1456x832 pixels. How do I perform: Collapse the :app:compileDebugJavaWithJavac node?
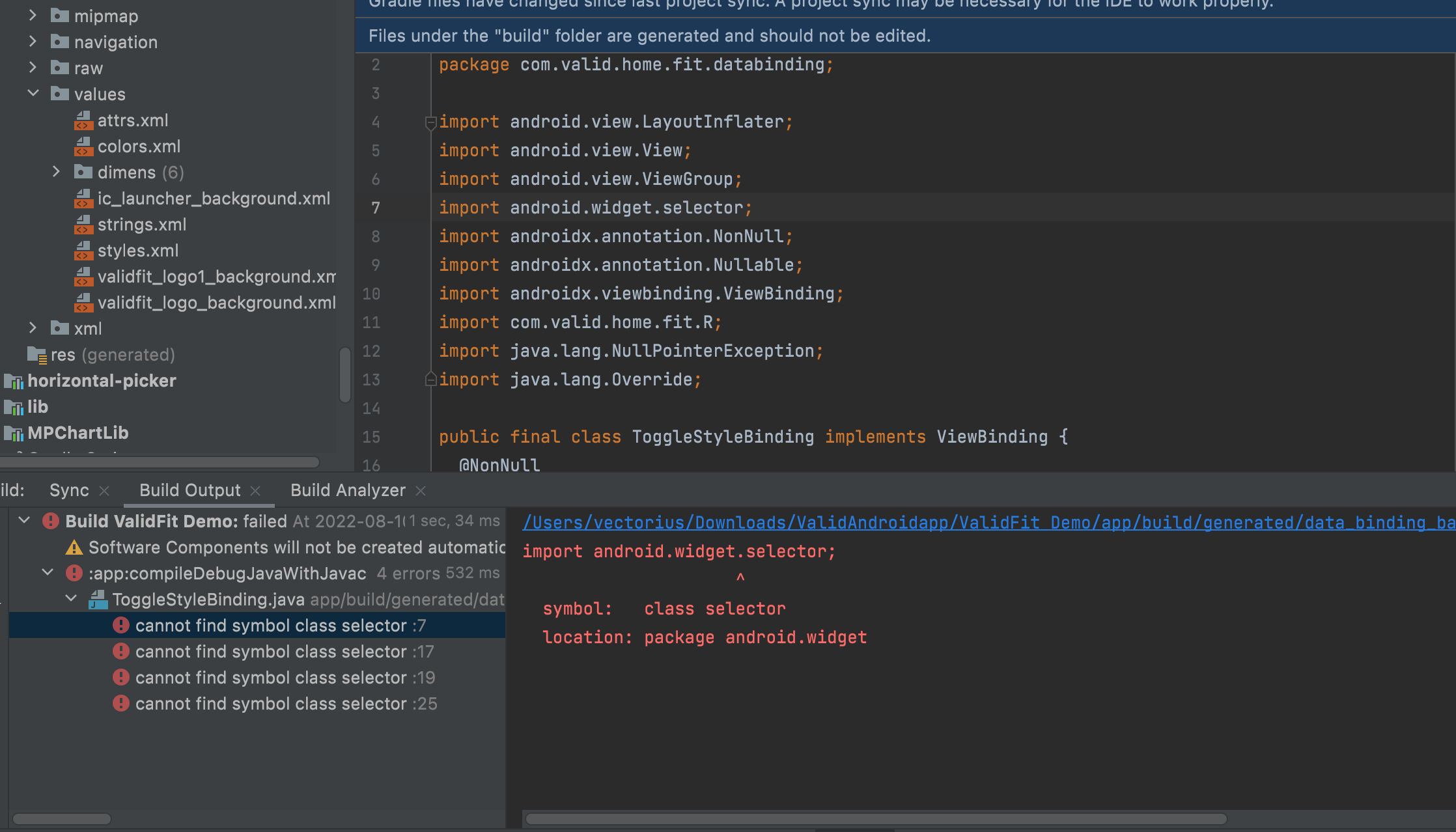[48, 573]
